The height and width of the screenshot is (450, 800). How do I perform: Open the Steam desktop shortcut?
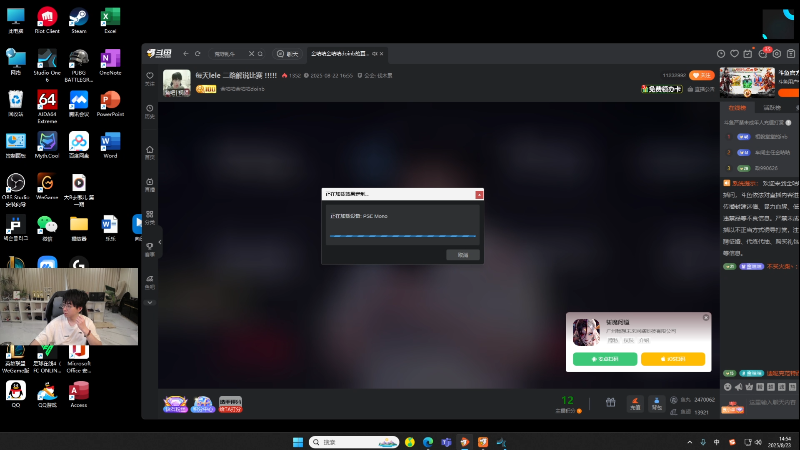click(79, 20)
